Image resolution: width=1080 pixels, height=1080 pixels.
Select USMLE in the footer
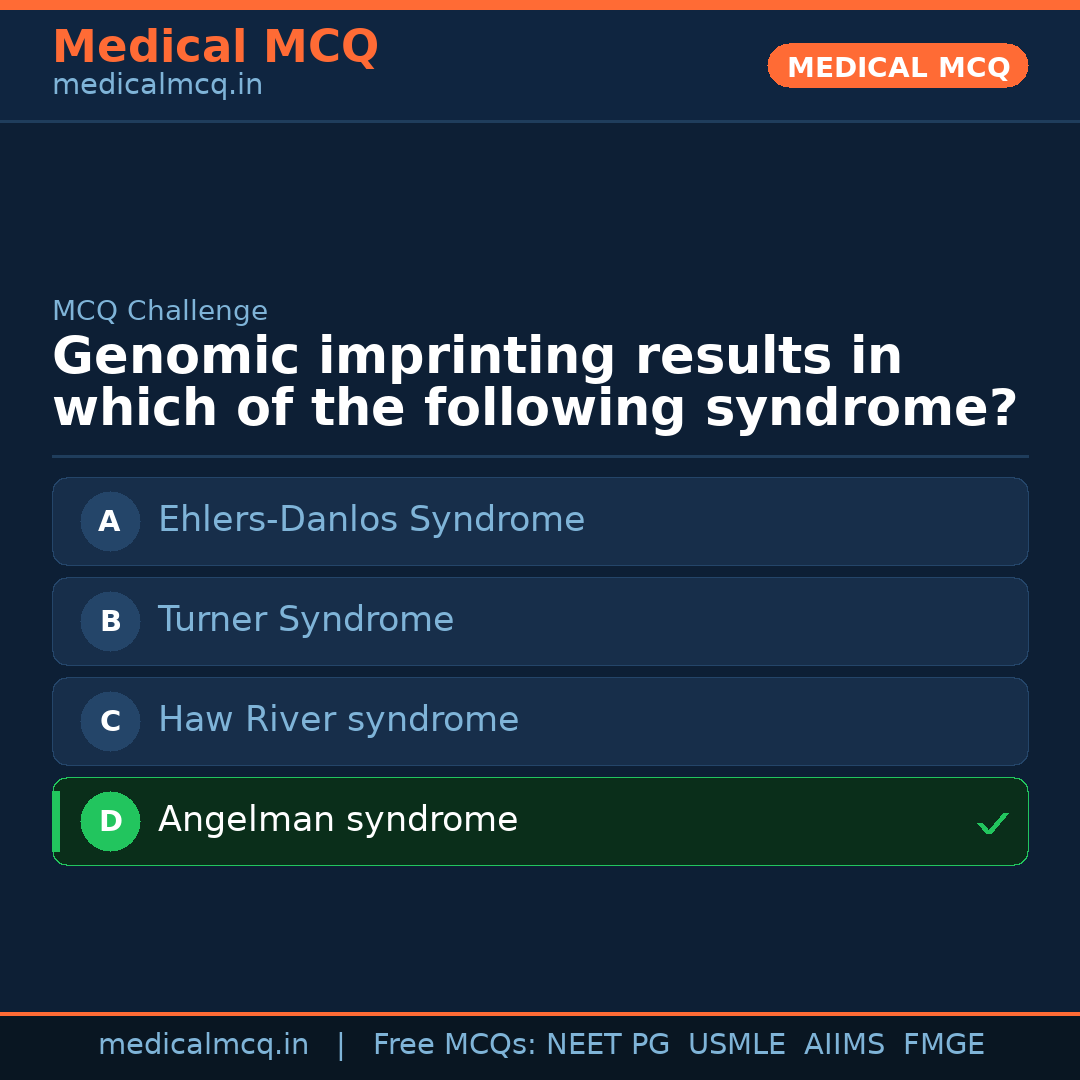(736, 1045)
